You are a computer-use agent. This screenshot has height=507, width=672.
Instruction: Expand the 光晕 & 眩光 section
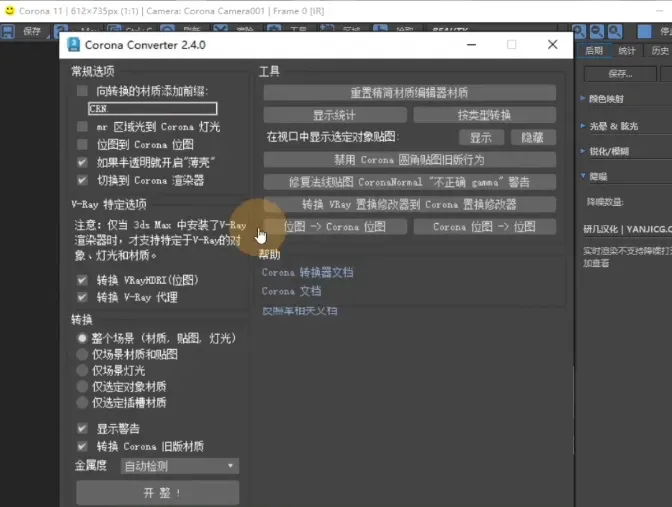[x=583, y=126]
